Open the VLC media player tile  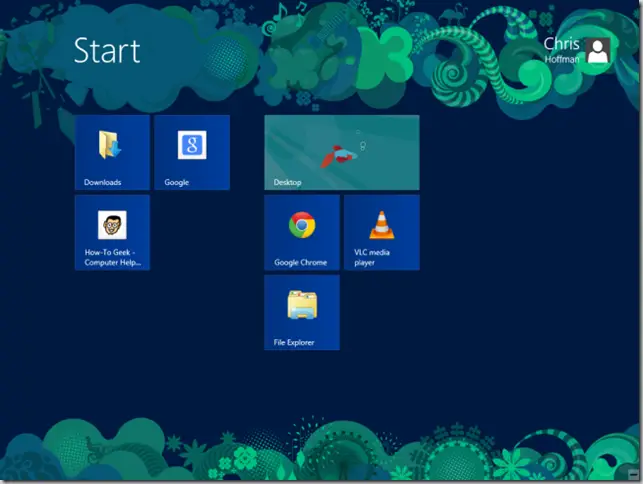pos(382,233)
